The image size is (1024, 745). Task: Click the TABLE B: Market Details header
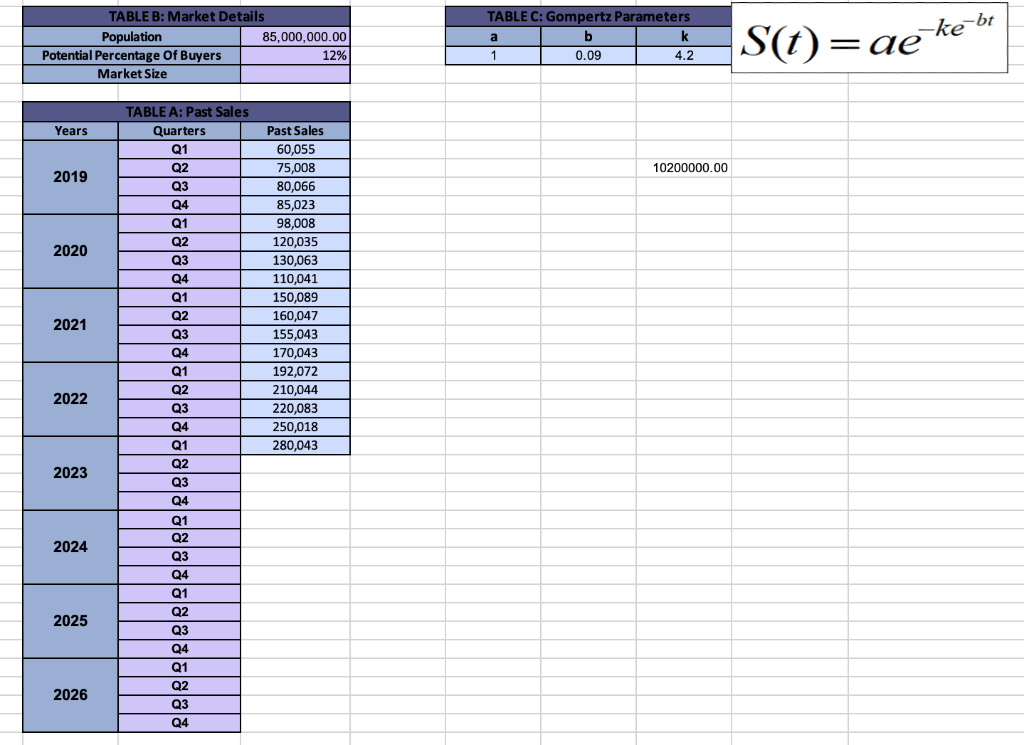(x=184, y=16)
